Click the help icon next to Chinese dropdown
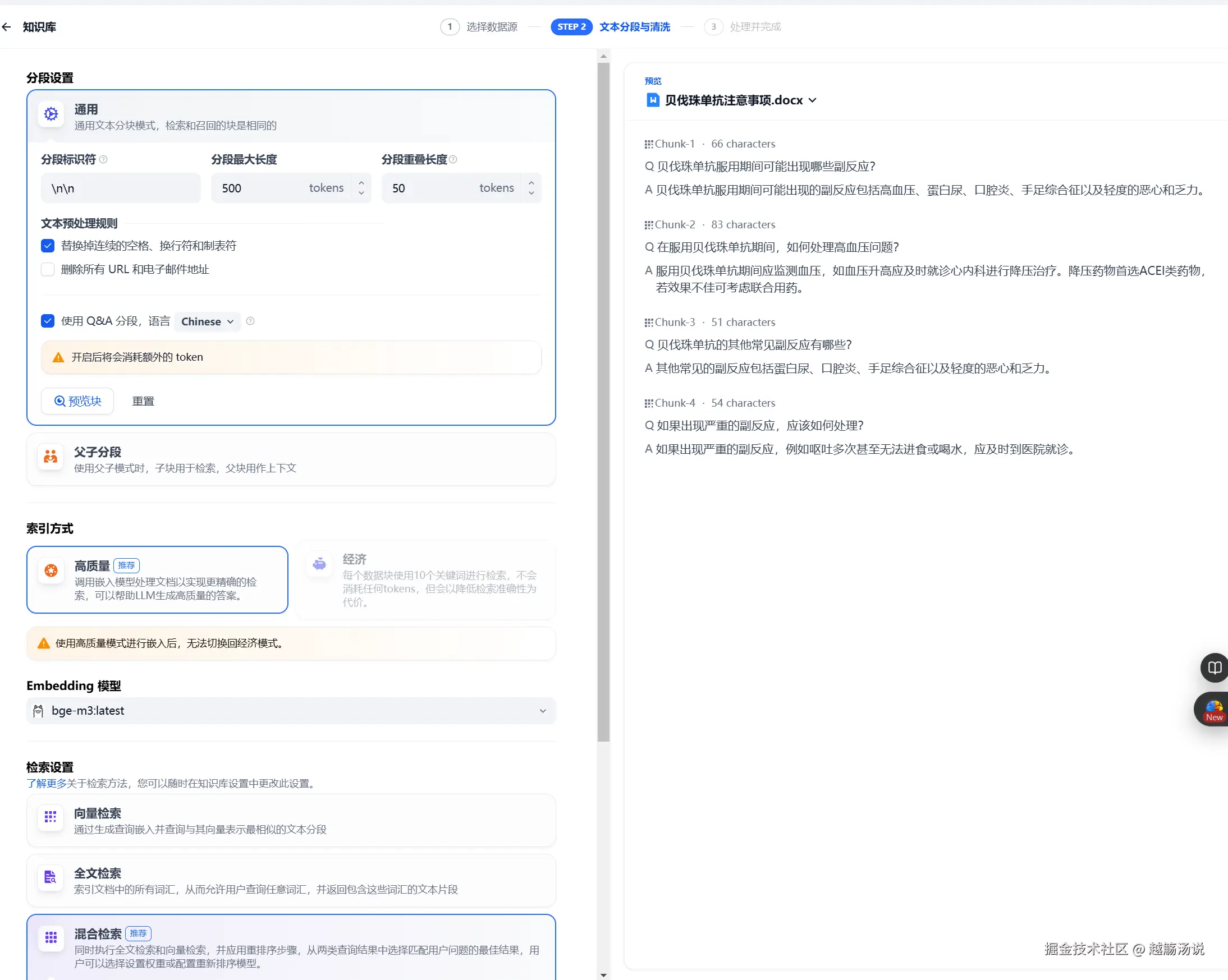 (250, 321)
